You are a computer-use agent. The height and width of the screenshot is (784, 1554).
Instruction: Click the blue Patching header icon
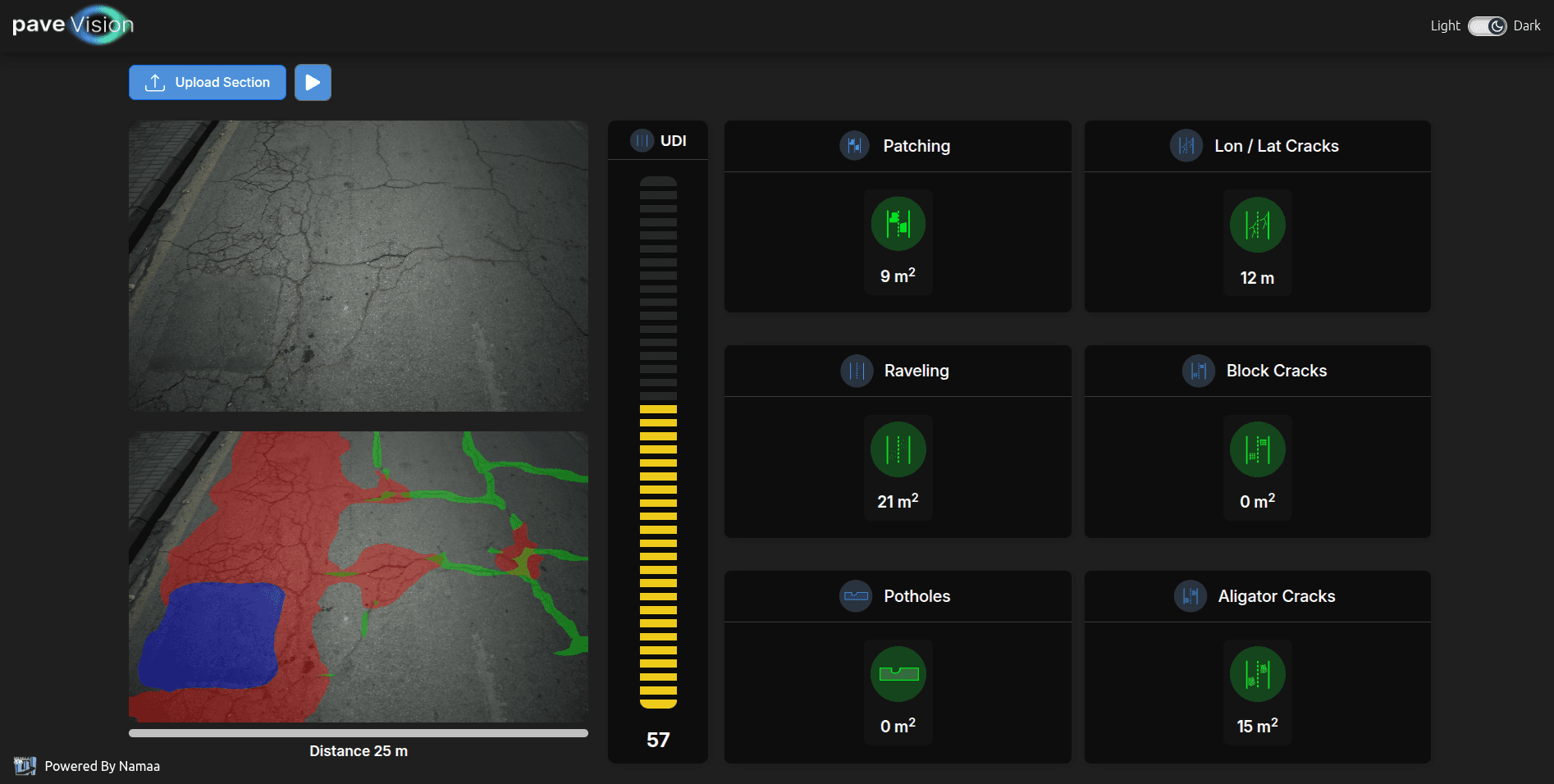pyautogui.click(x=854, y=146)
